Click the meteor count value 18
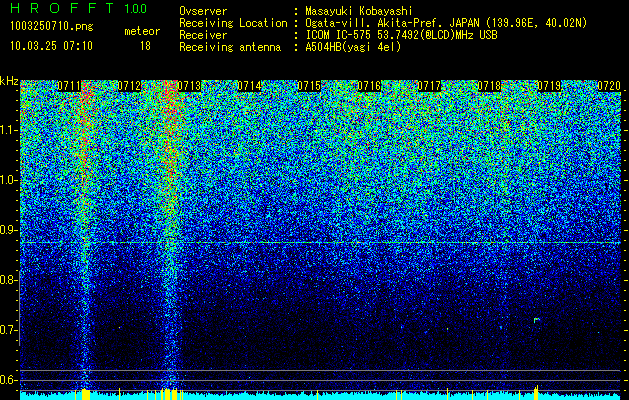This screenshot has height=400, width=629. tap(145, 46)
